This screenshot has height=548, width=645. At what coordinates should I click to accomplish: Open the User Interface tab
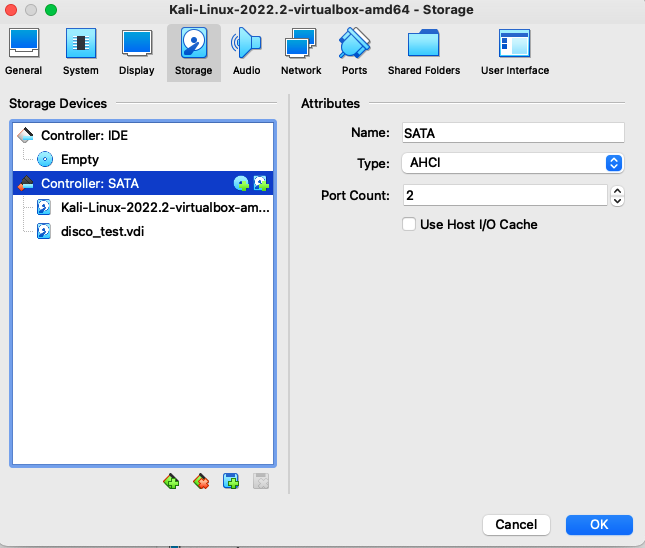click(x=515, y=53)
